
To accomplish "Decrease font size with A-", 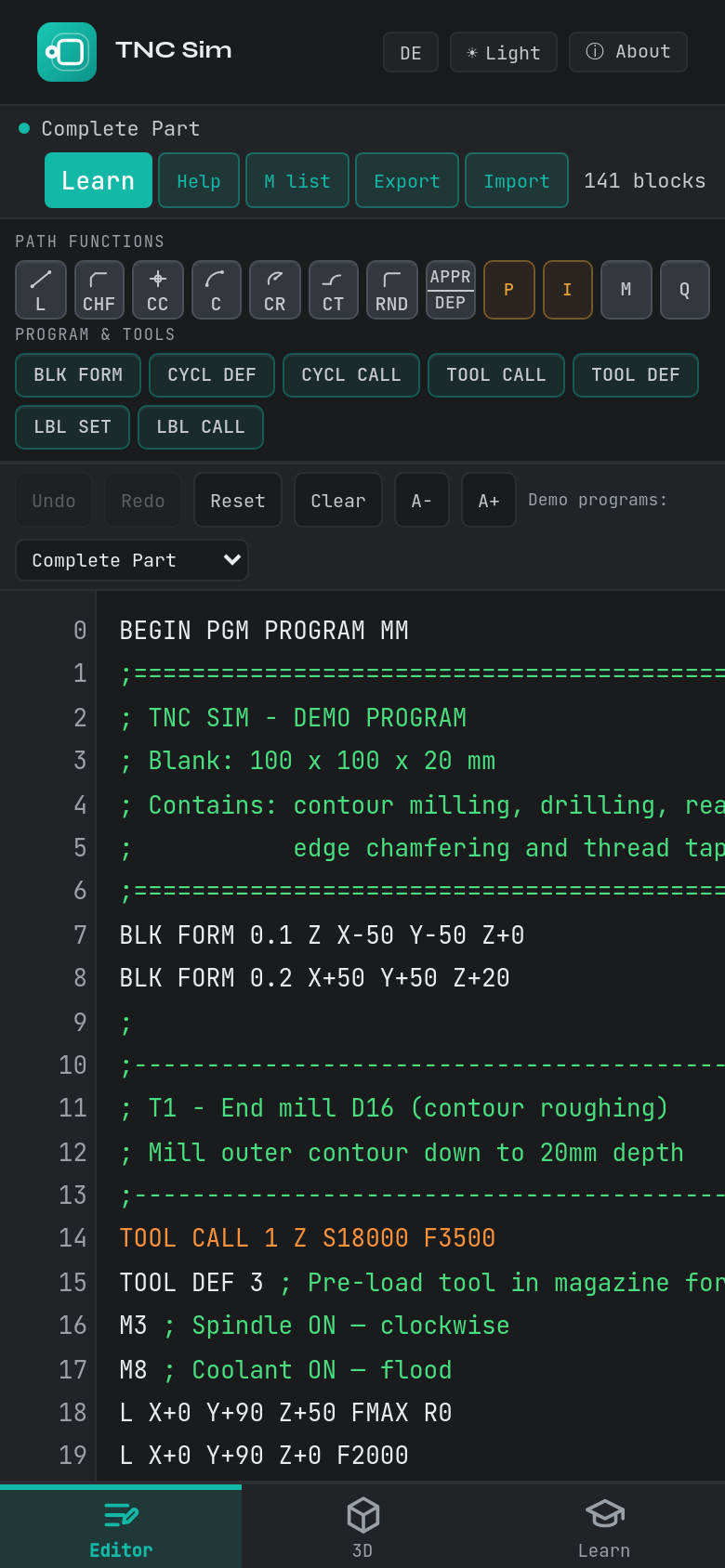I will [422, 500].
